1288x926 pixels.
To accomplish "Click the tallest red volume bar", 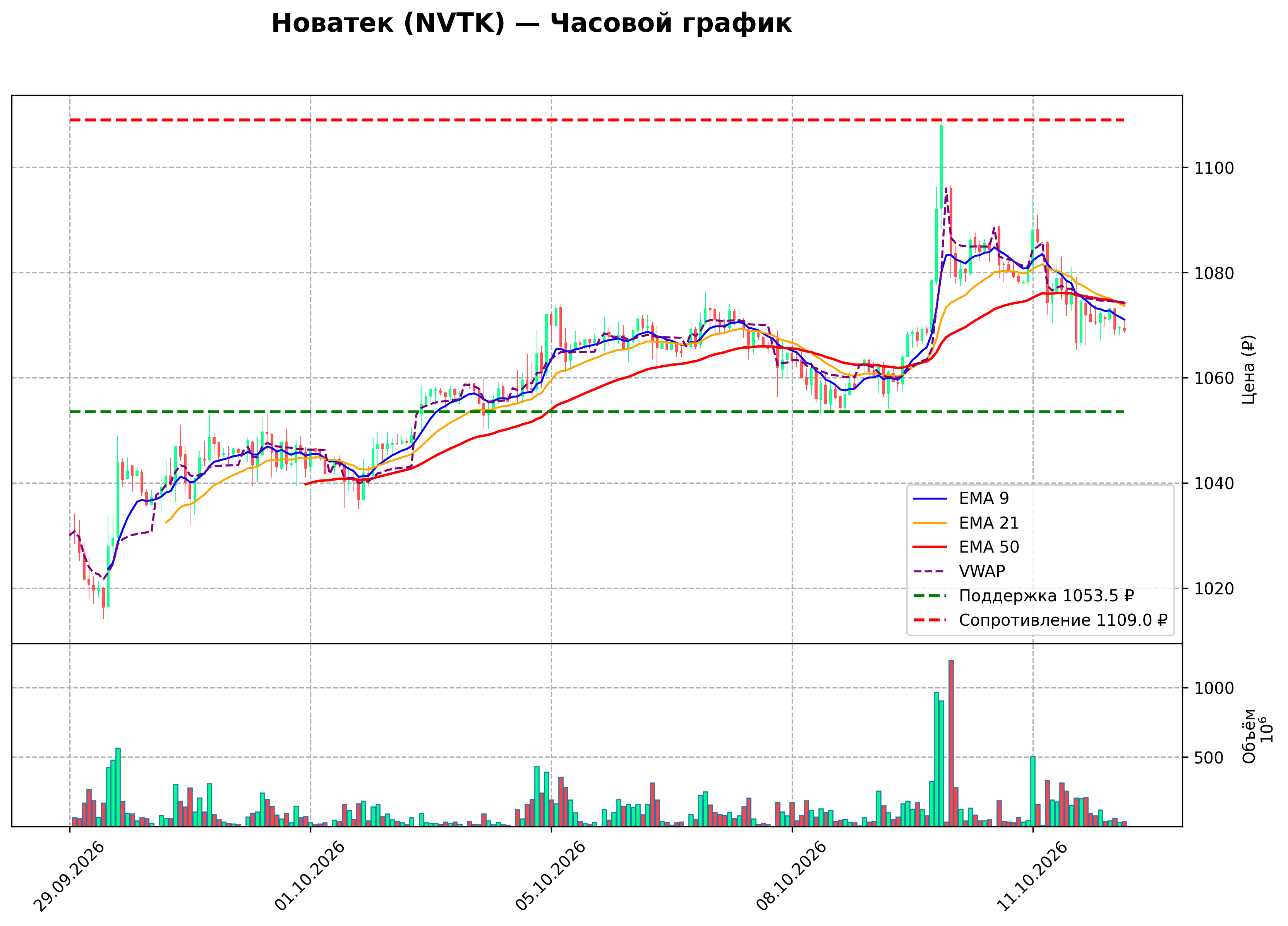I will pos(951,743).
